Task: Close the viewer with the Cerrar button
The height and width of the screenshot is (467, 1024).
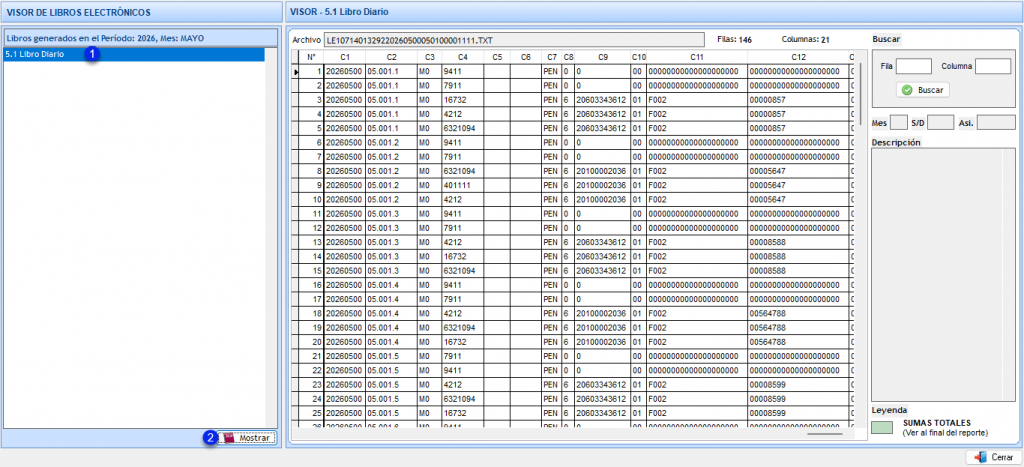Action: click(994, 457)
